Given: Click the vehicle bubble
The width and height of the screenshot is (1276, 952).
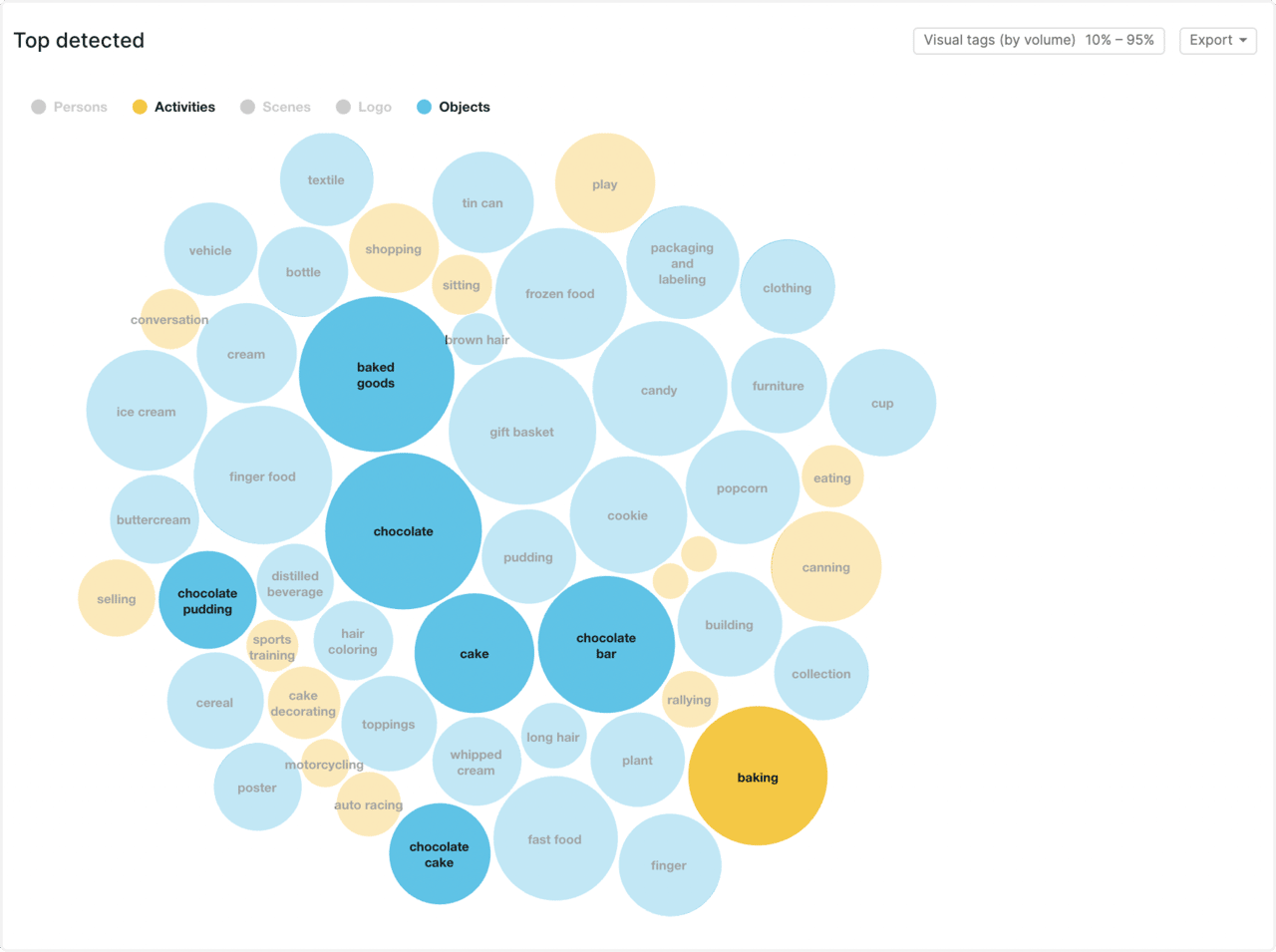Looking at the screenshot, I should pyautogui.click(x=211, y=249).
